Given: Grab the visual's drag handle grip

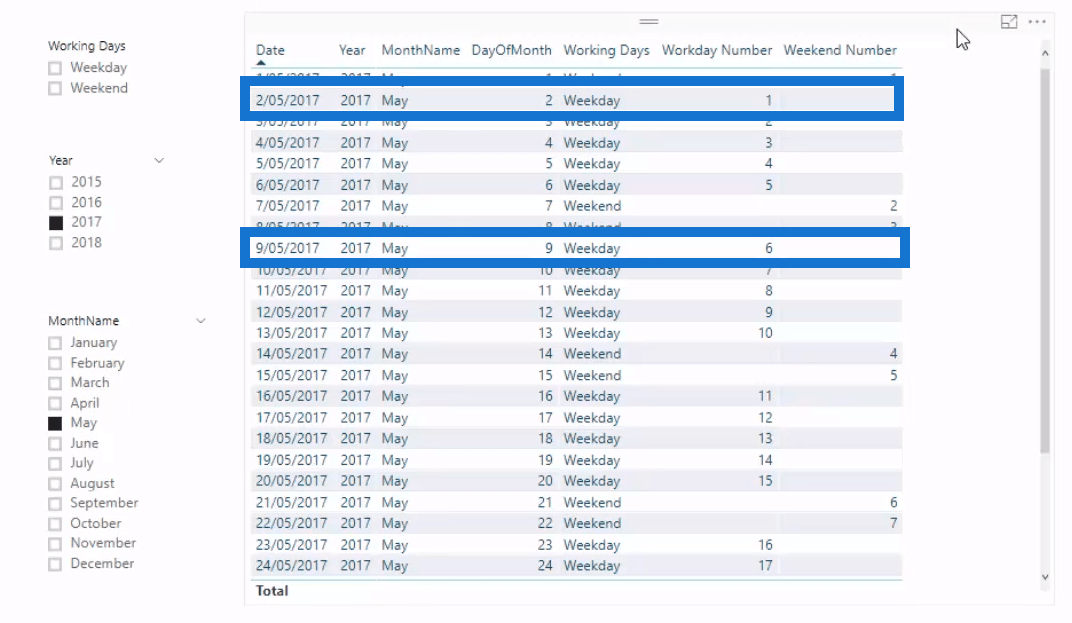Looking at the screenshot, I should [649, 22].
